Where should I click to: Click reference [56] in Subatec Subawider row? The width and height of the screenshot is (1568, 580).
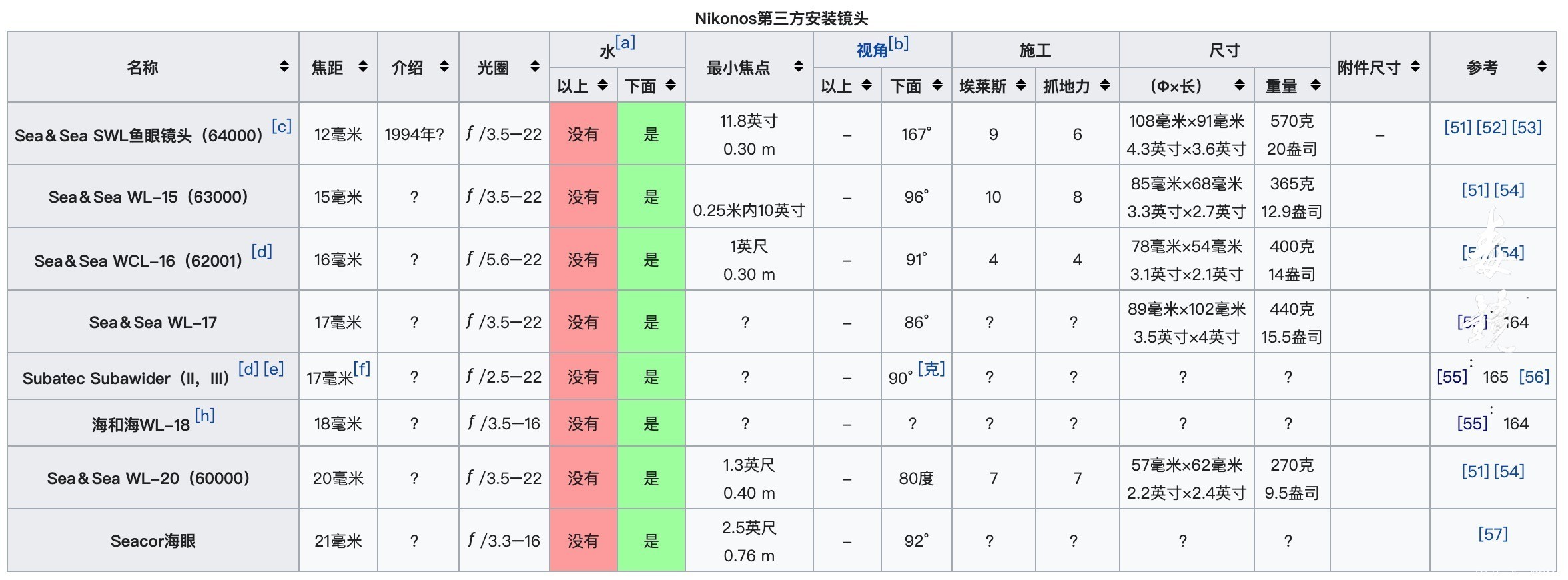1533,377
